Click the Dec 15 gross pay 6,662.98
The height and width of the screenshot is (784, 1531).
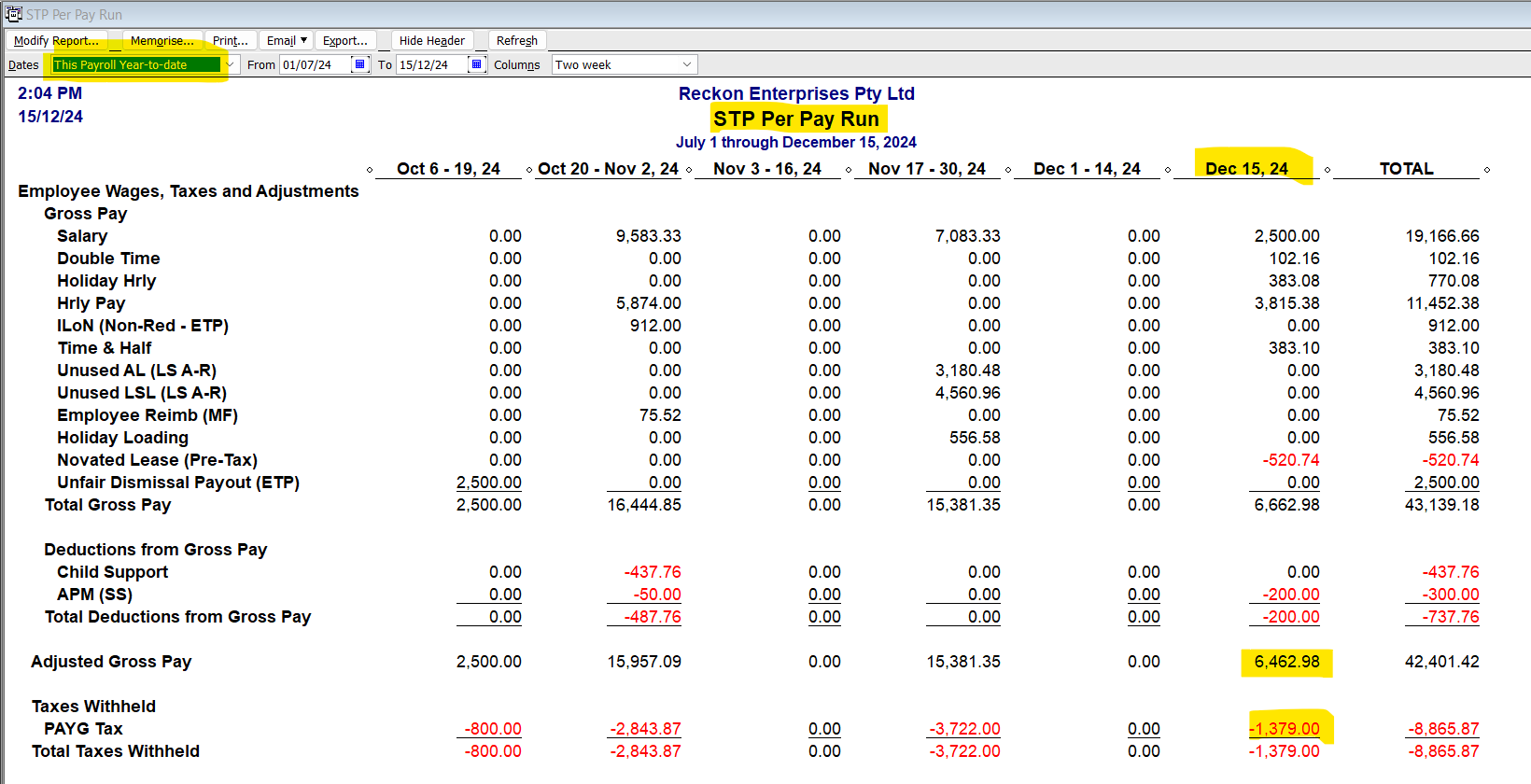(x=1287, y=505)
